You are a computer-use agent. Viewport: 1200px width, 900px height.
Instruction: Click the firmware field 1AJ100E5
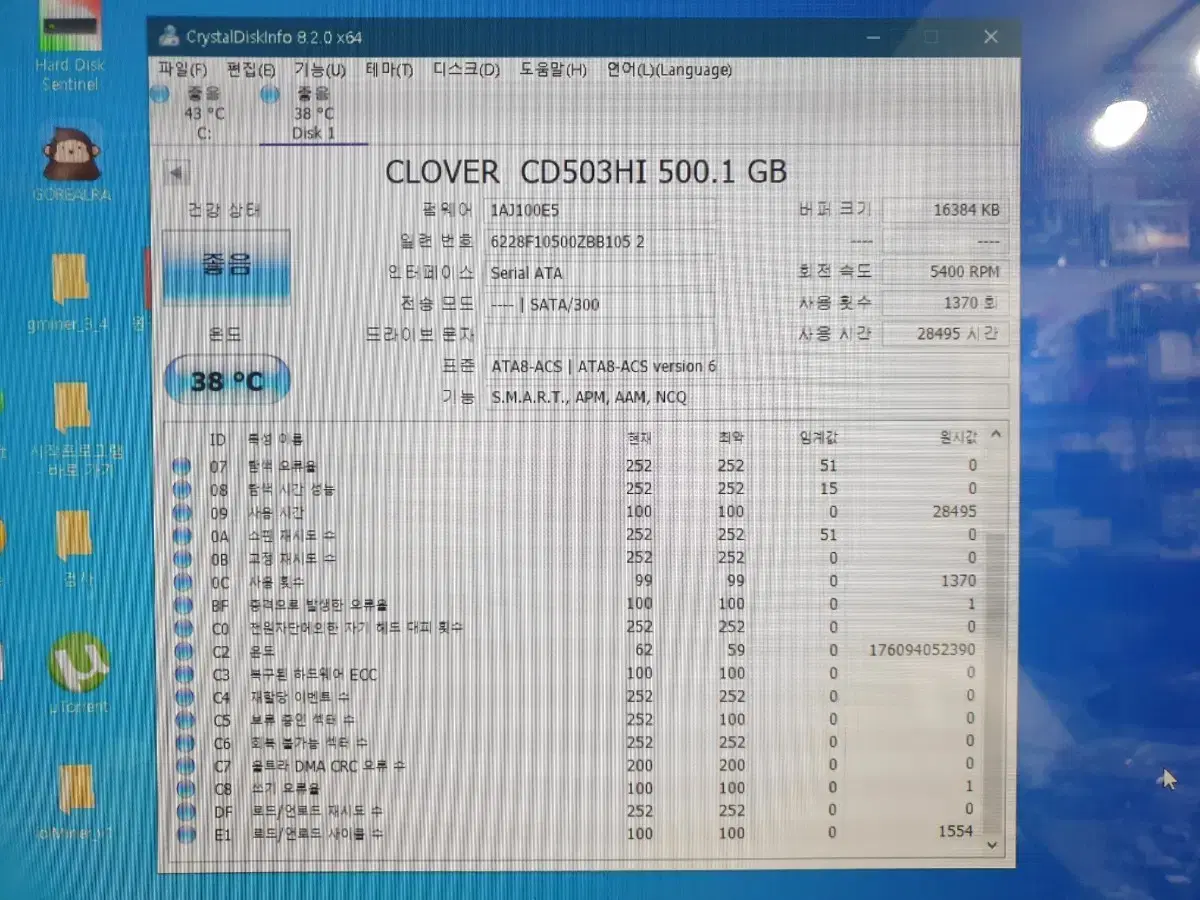600,210
